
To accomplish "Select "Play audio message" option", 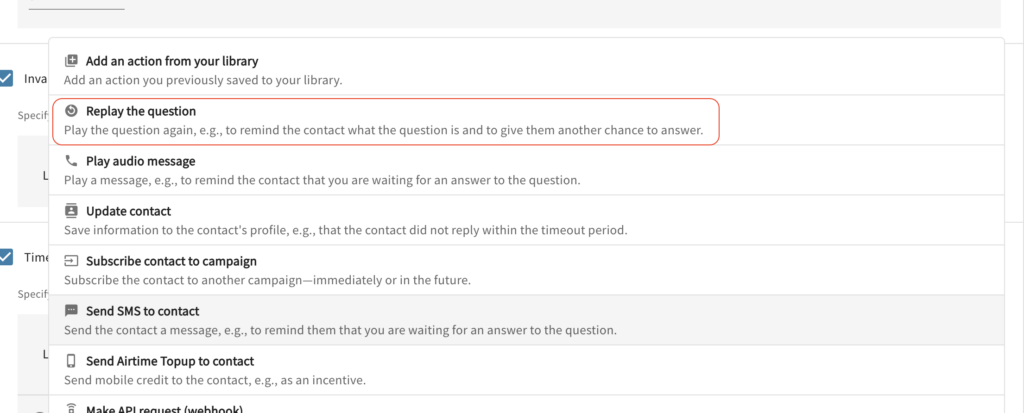I will [x=140, y=161].
